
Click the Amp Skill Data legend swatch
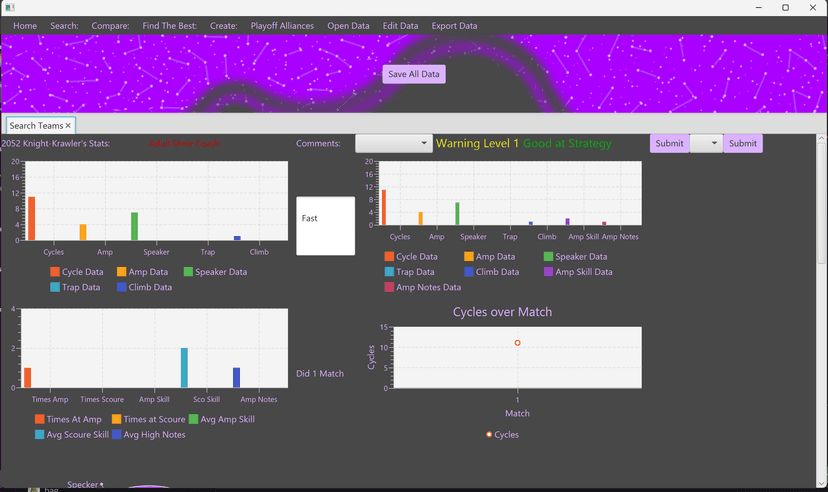(548, 272)
